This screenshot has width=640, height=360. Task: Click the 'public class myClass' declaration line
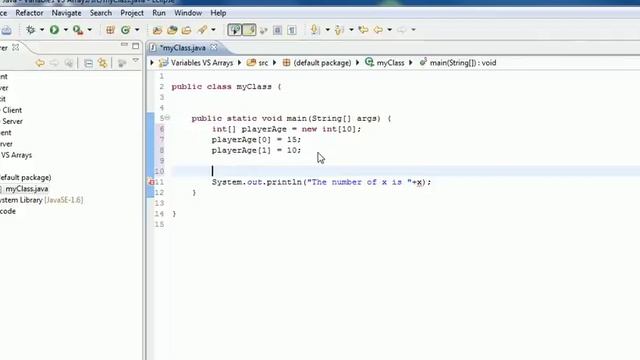coord(226,87)
